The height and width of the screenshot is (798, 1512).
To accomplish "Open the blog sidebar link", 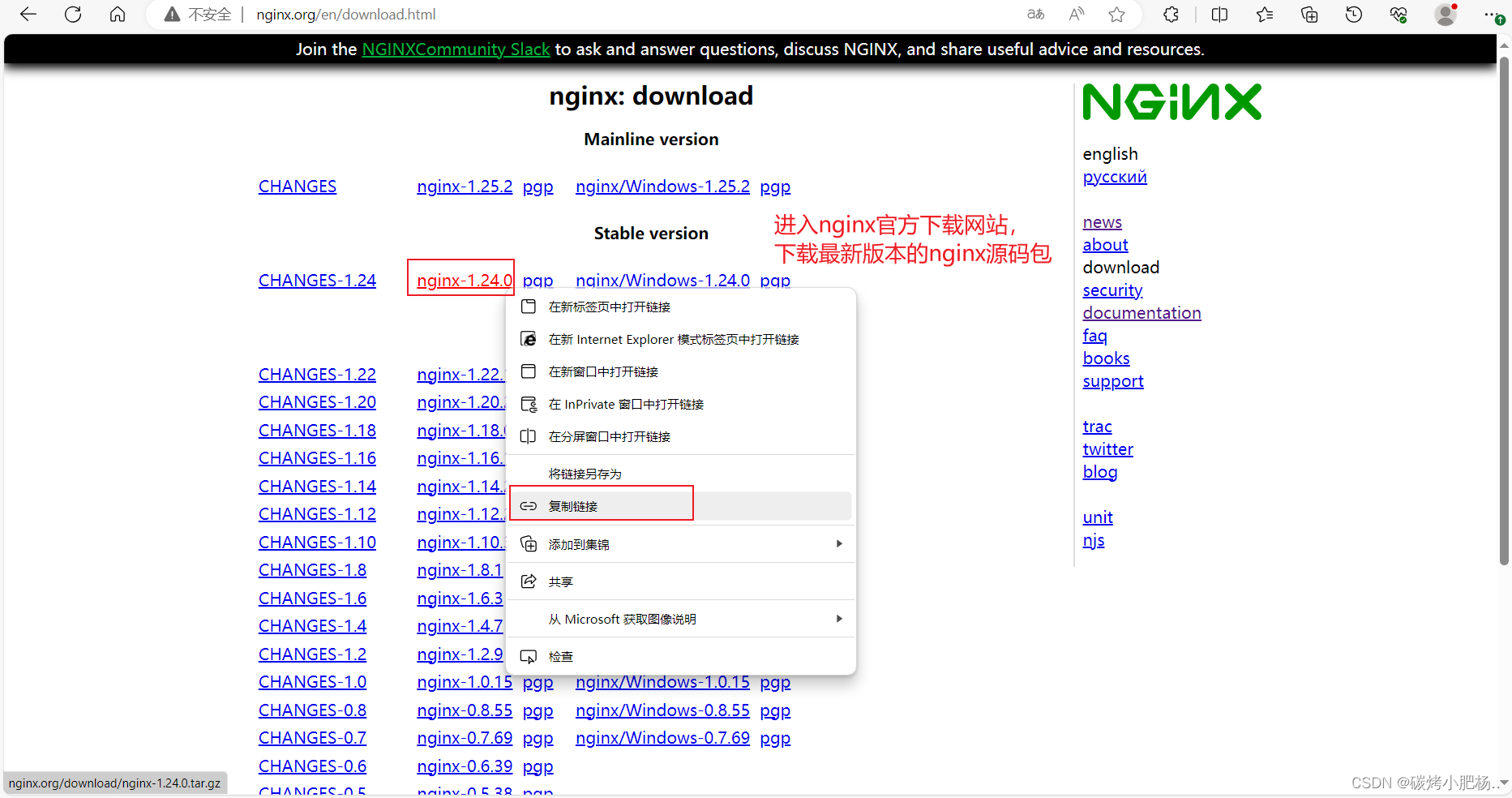I will coord(1100,472).
